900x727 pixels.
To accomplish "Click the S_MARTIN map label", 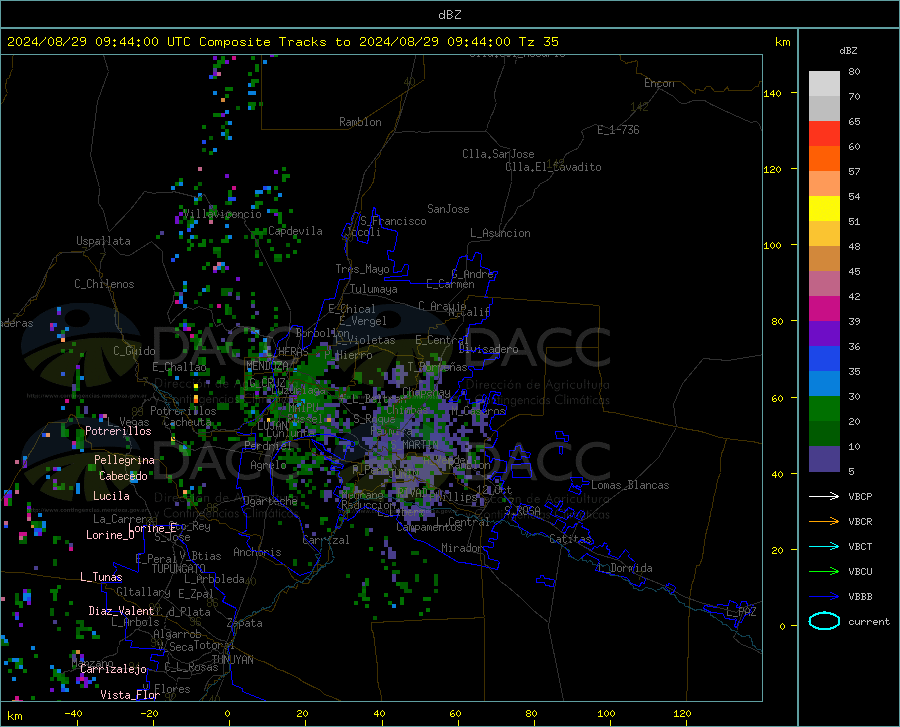I will tap(414, 445).
